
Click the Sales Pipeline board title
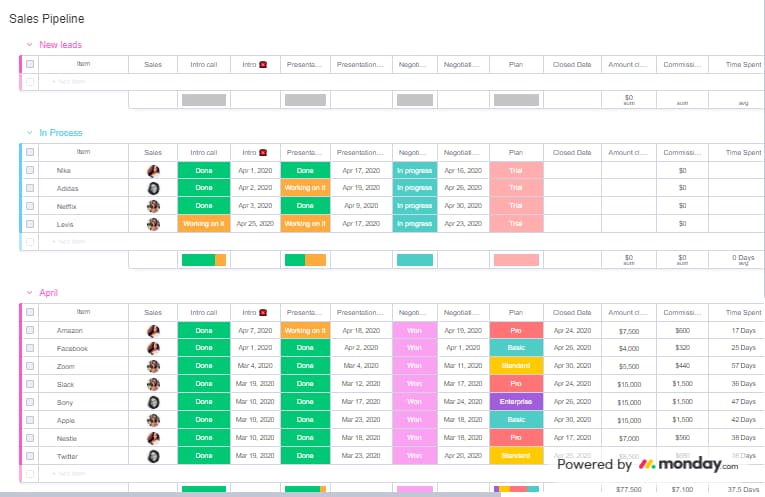pyautogui.click(x=46, y=19)
